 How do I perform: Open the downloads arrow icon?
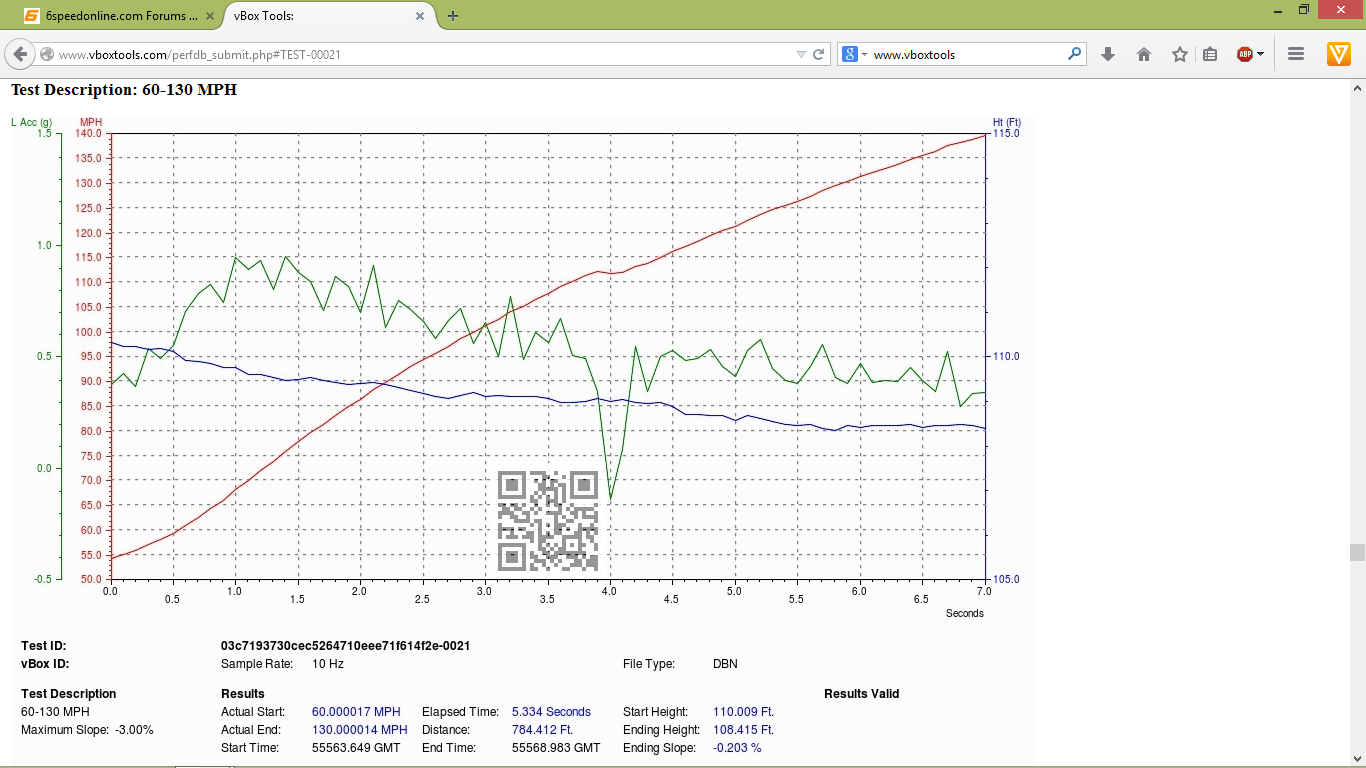1108,54
